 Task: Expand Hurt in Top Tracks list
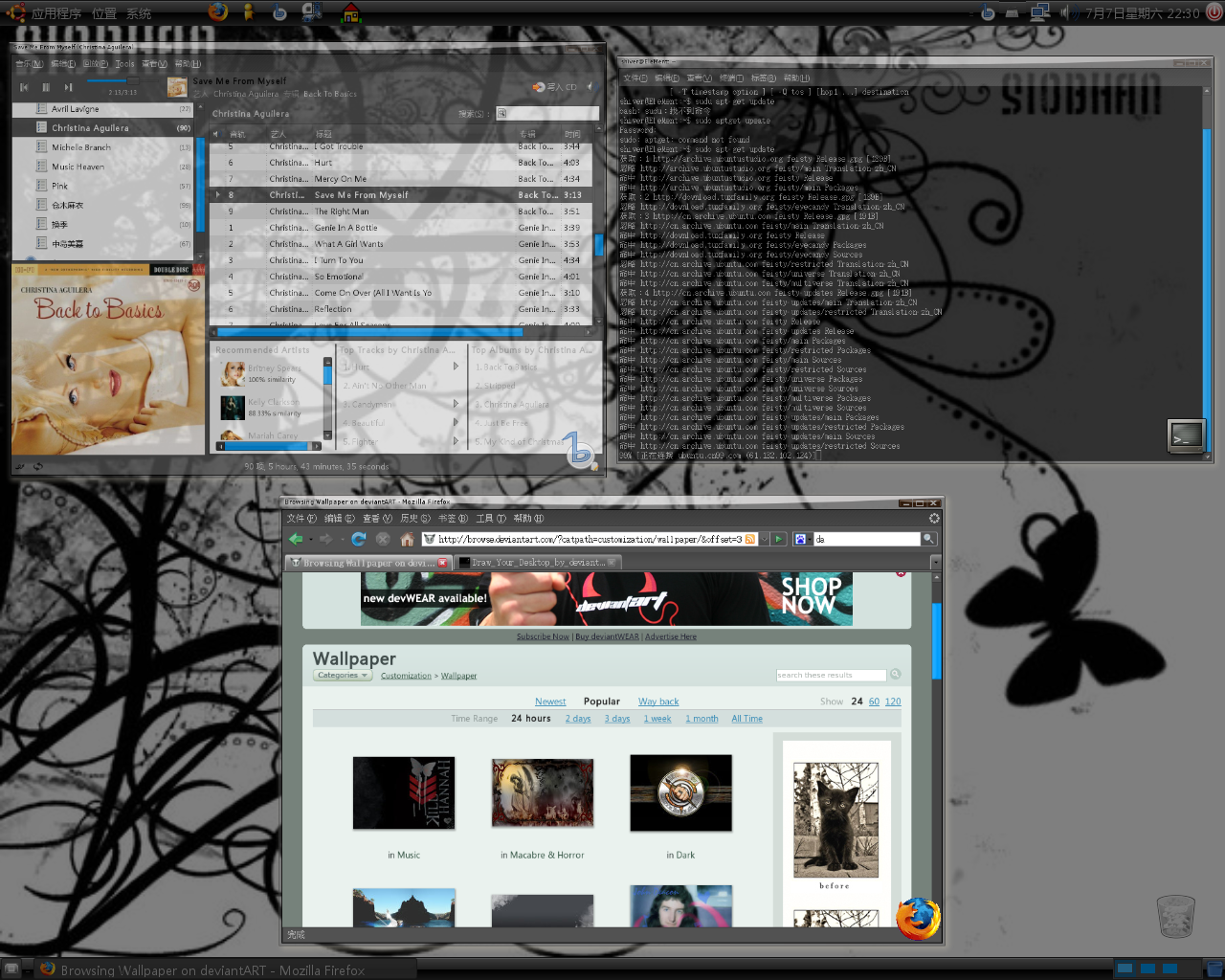click(456, 367)
